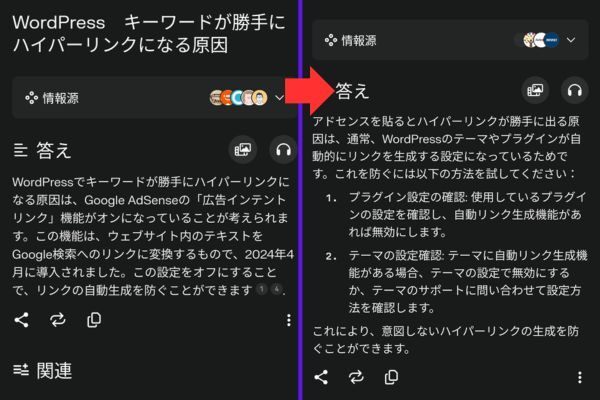Share the right answer
600x400 pixels.
pyautogui.click(x=321, y=377)
